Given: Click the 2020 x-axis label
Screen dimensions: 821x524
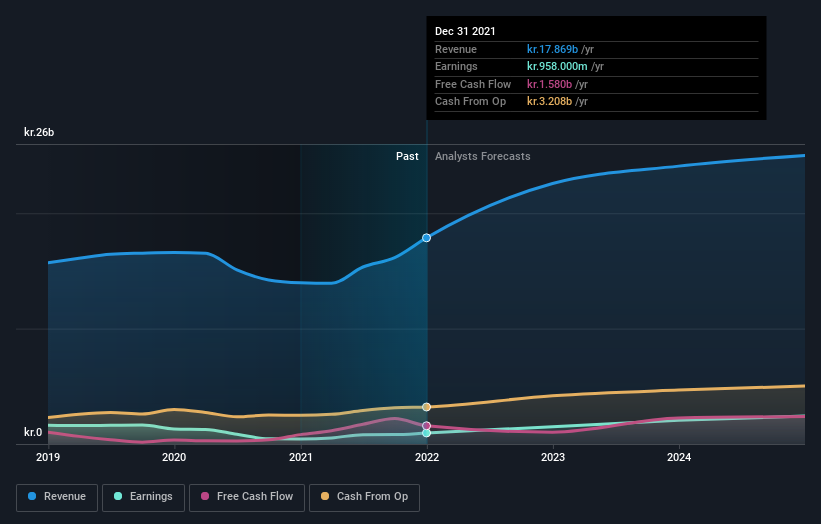Looking at the screenshot, I should tap(174, 457).
